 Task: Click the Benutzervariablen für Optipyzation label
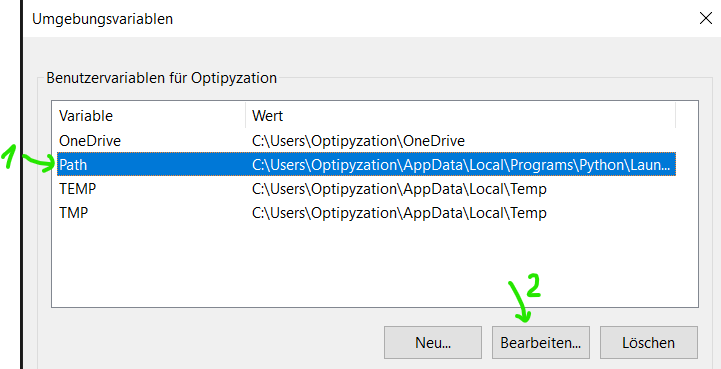161,78
